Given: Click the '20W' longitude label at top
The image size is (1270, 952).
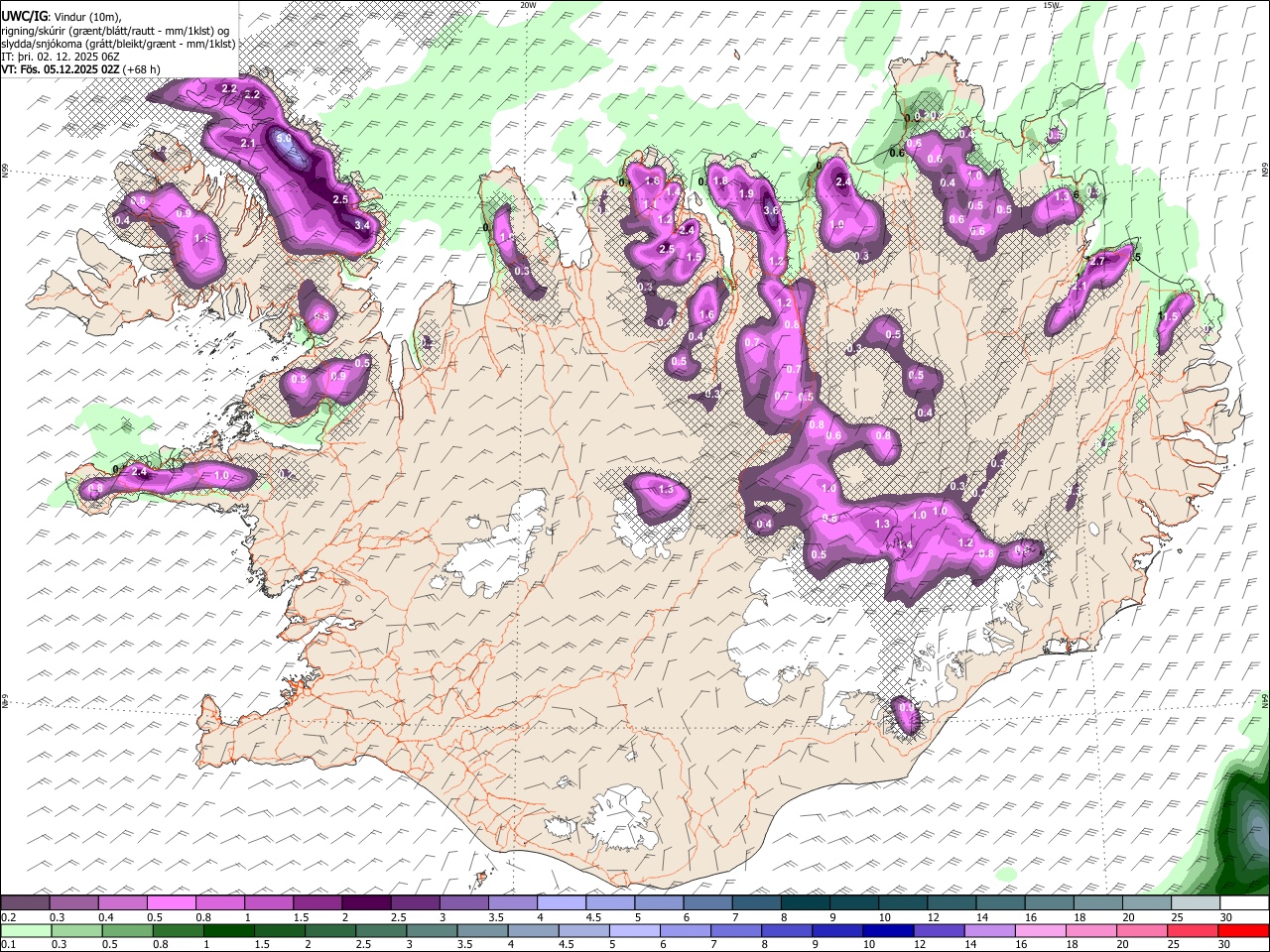Looking at the screenshot, I should tap(528, 5).
